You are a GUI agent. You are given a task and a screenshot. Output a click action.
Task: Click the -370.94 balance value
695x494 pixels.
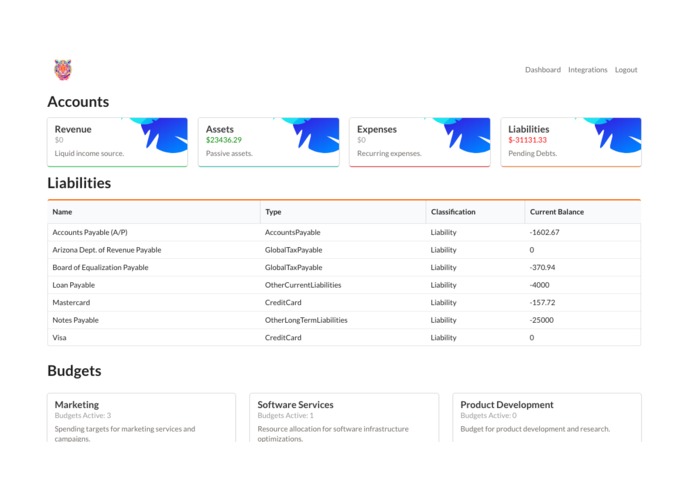(542, 267)
